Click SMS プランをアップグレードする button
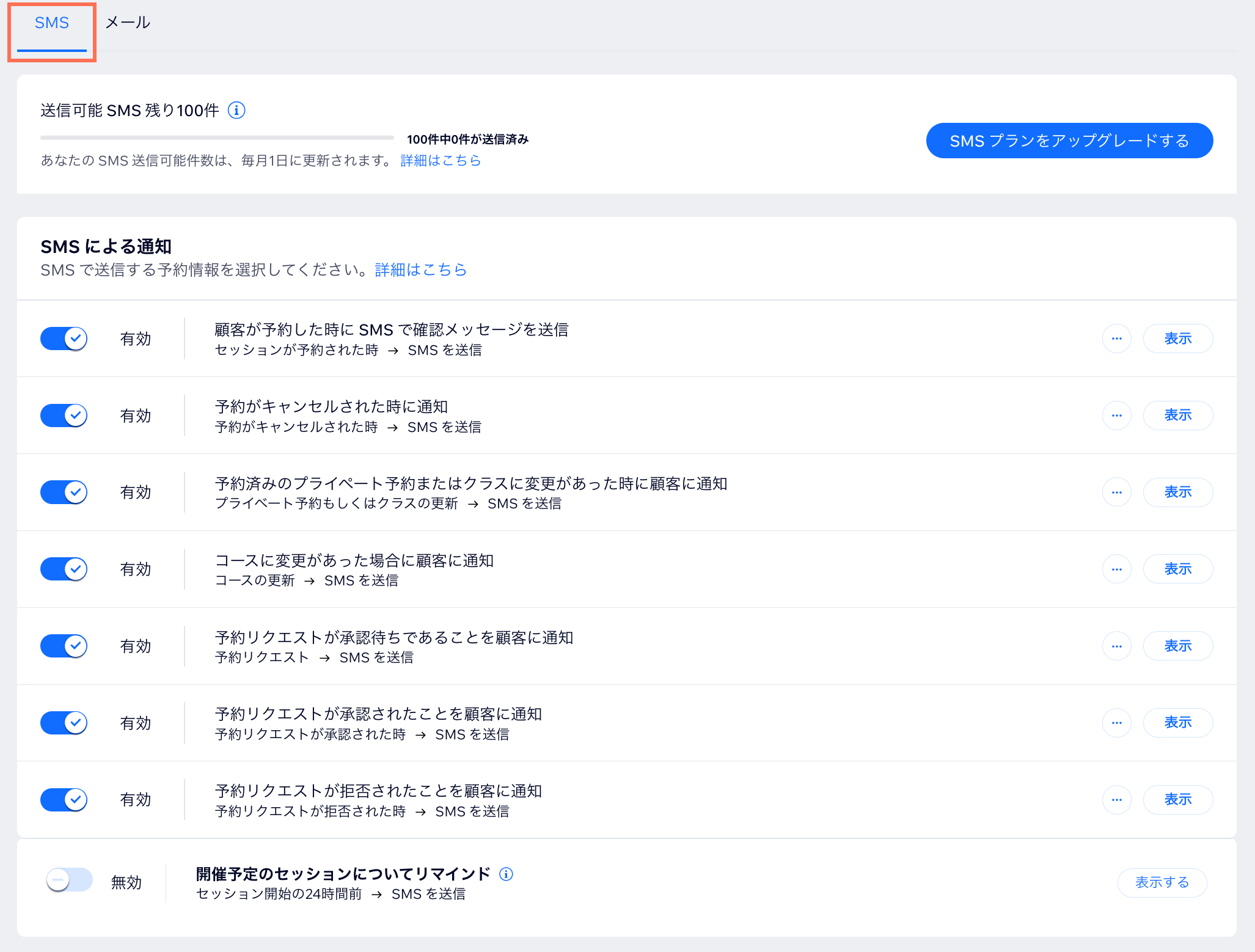 (1069, 141)
